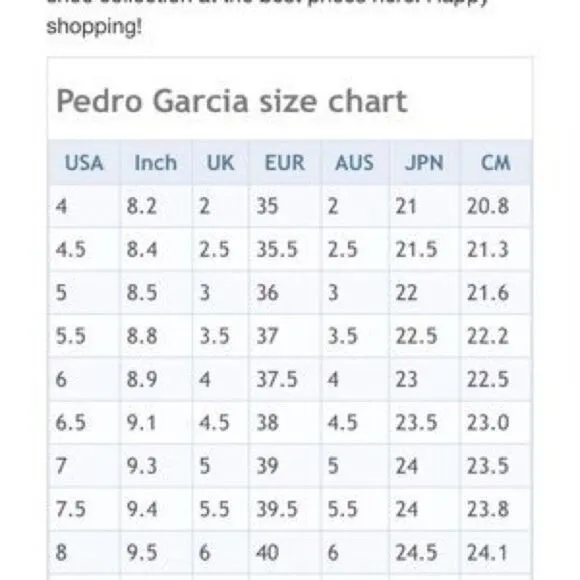Viewport: 580px width, 580px height.
Task: Click the USA 7 cell
Action: click(84, 466)
